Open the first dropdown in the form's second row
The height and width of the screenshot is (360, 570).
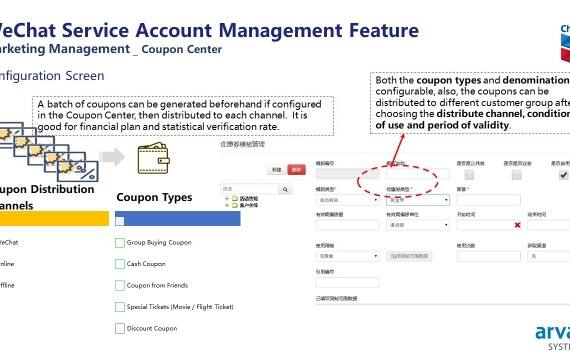(348, 200)
